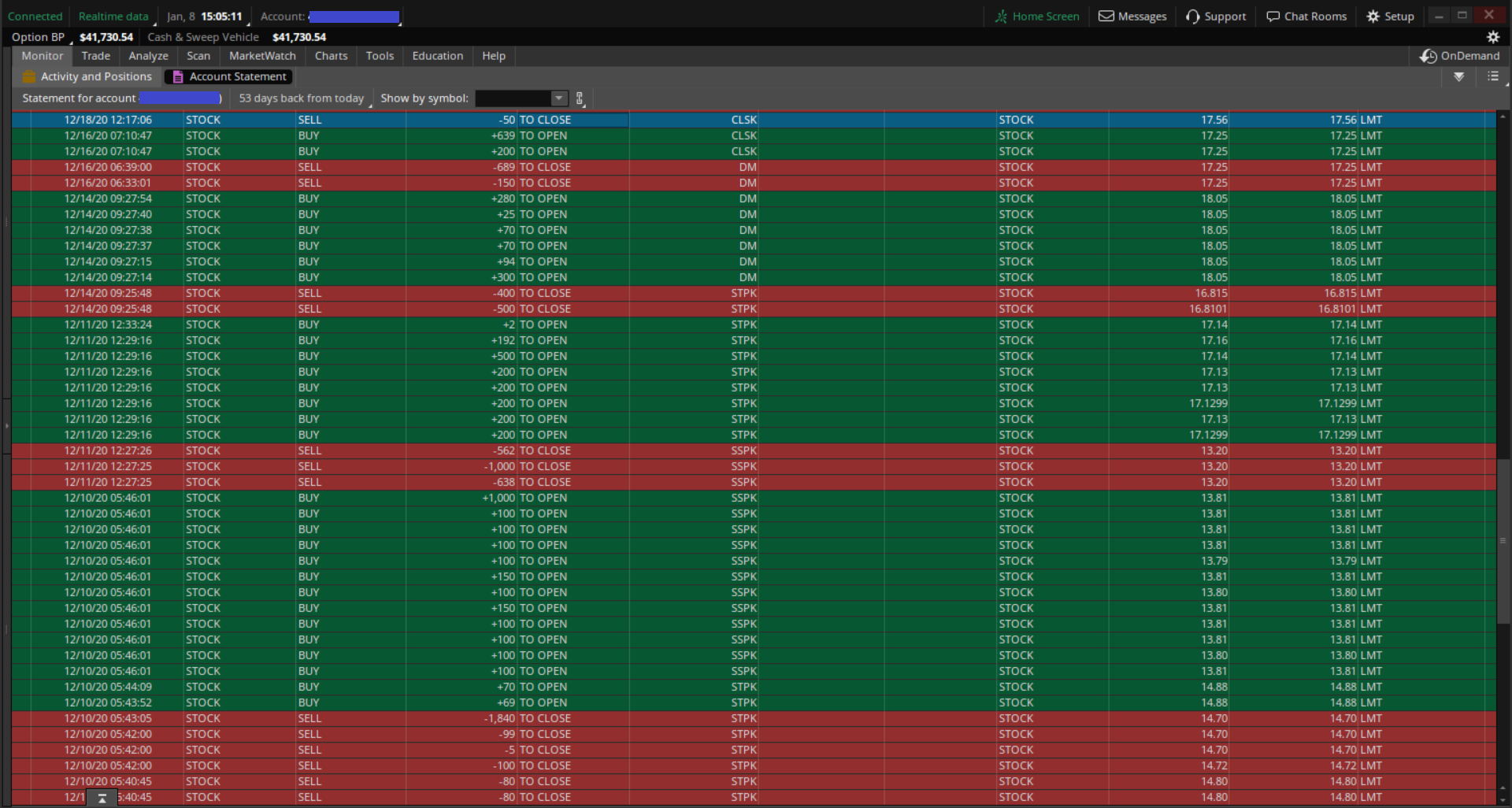
Task: Click the vertical scrollbar thumb
Action: 1503,540
